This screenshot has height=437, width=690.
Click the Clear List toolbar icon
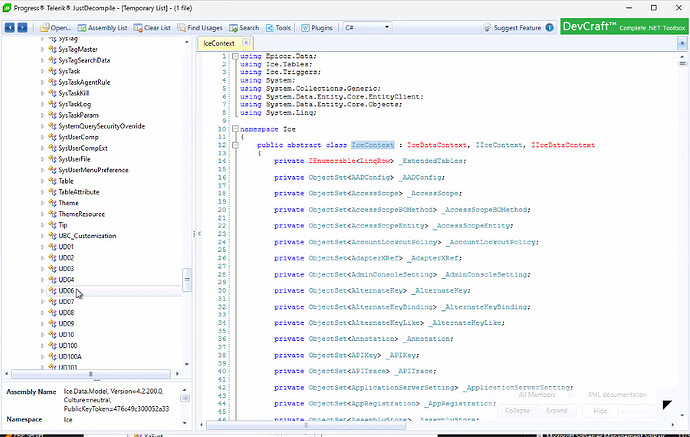(138, 28)
